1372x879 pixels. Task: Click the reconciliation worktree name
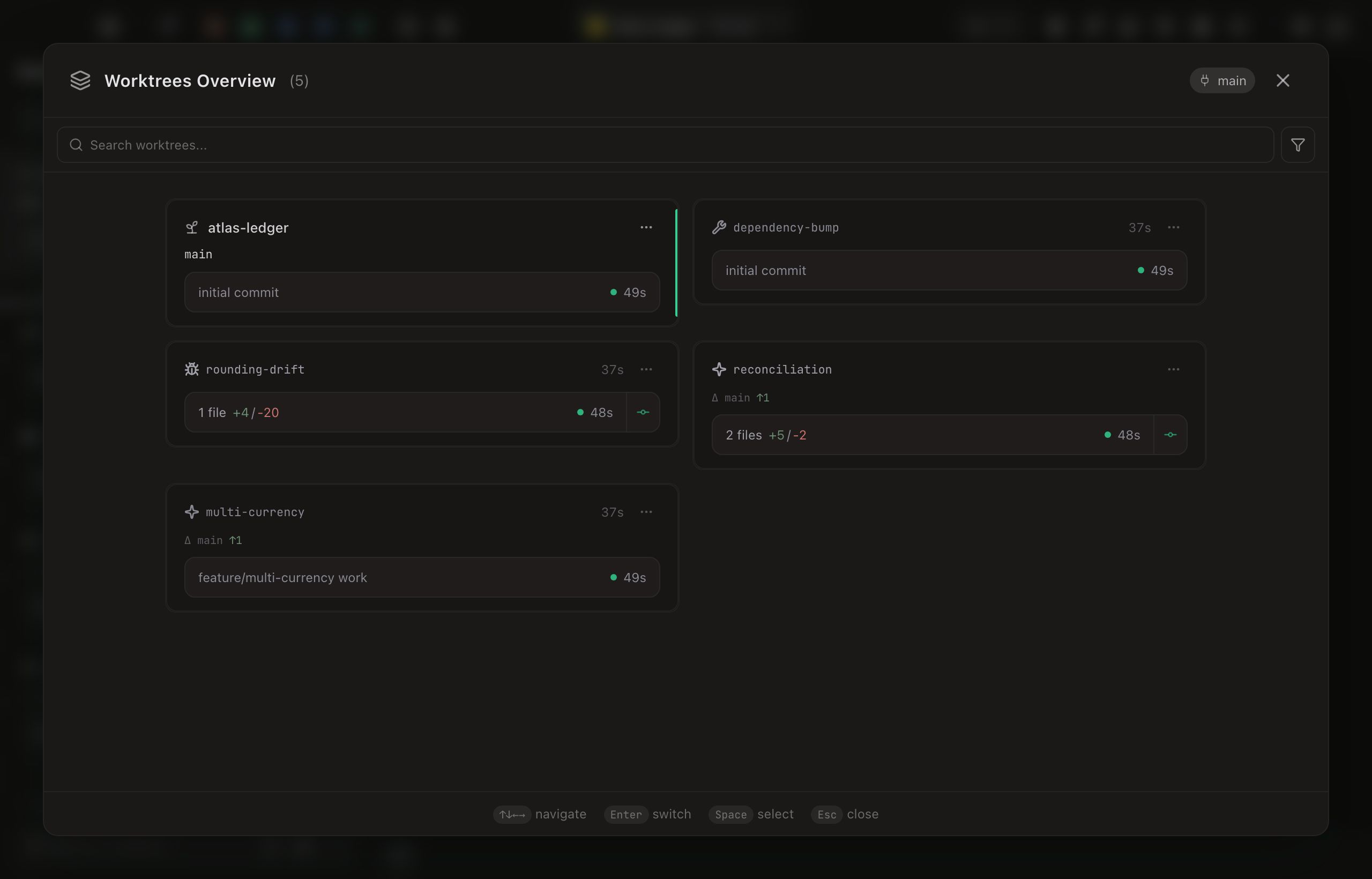coord(782,369)
